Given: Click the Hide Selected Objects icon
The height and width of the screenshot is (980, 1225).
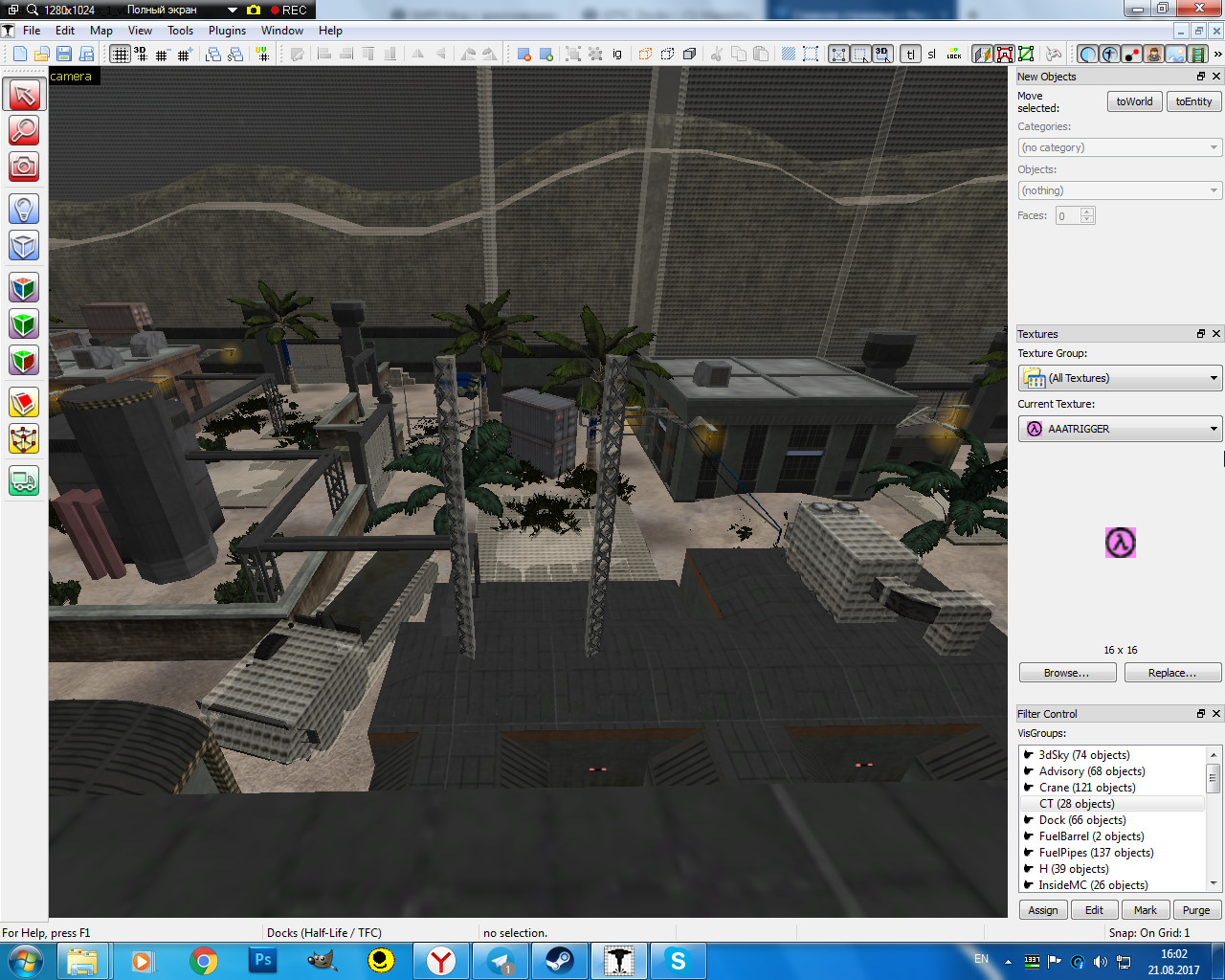Looking at the screenshot, I should 646,54.
